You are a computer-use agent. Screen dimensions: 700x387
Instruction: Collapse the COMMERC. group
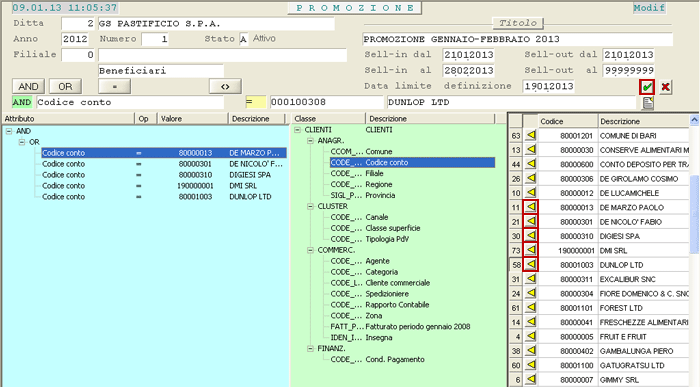click(310, 250)
